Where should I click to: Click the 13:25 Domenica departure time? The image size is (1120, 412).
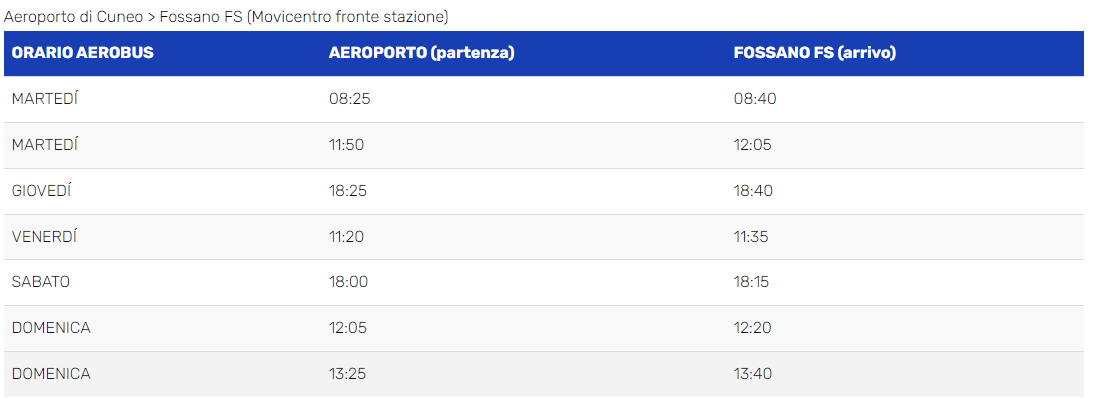pyautogui.click(x=349, y=374)
